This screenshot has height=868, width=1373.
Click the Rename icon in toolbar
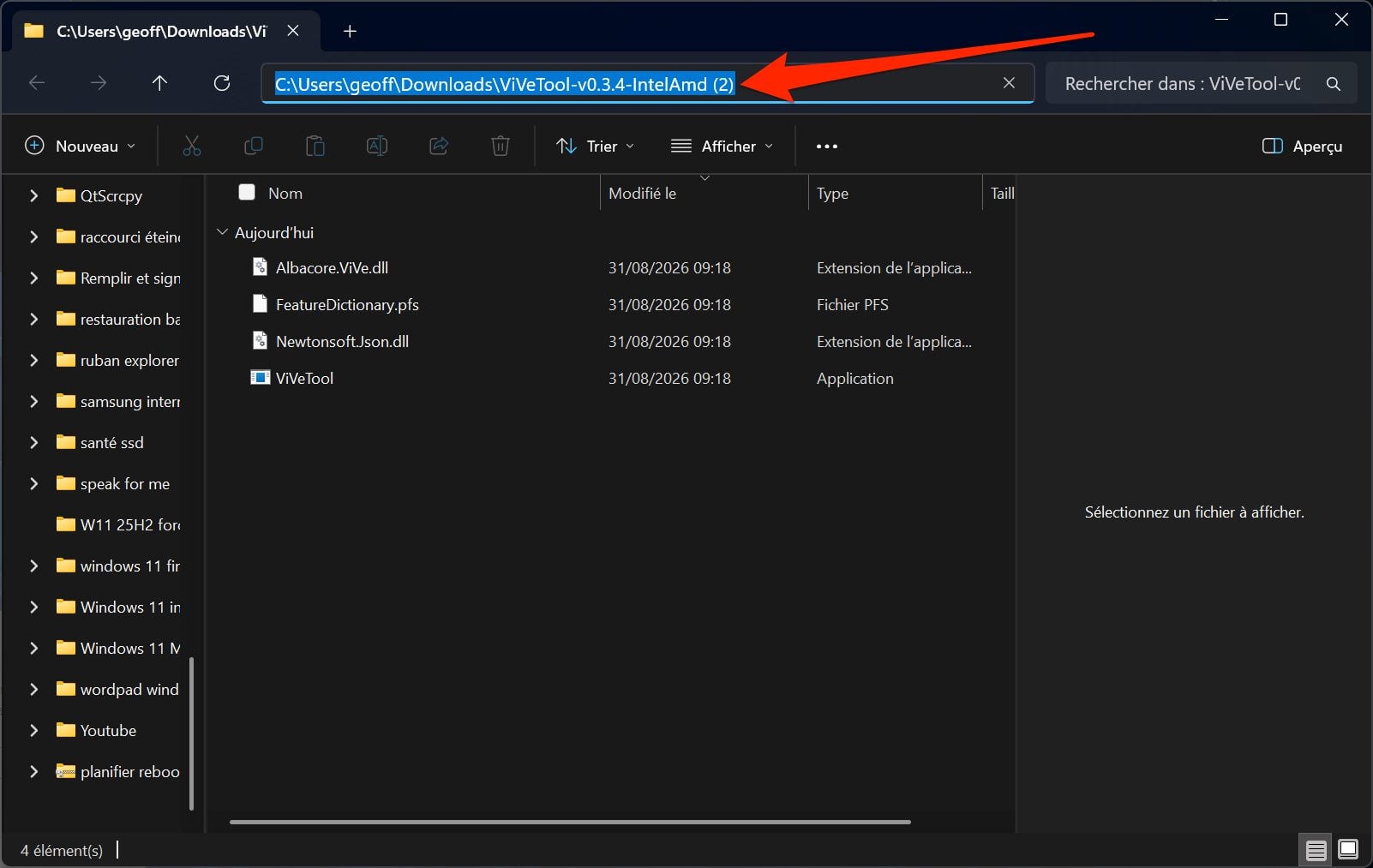click(377, 147)
